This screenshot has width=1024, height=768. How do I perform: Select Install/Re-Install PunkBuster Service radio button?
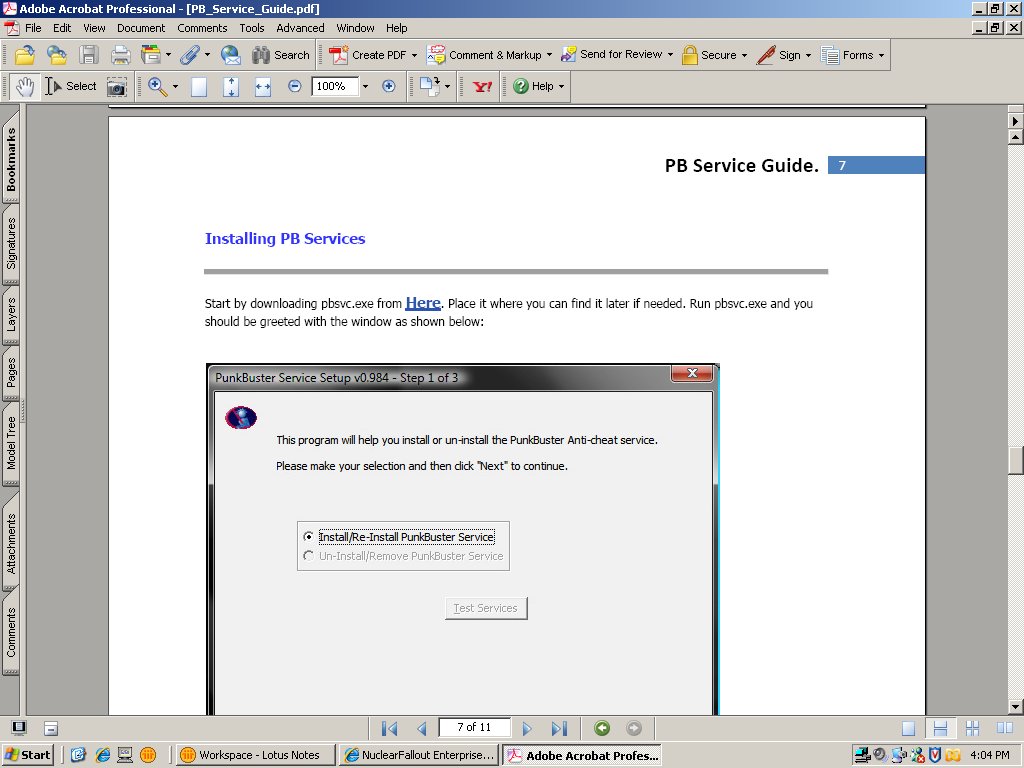(308, 537)
